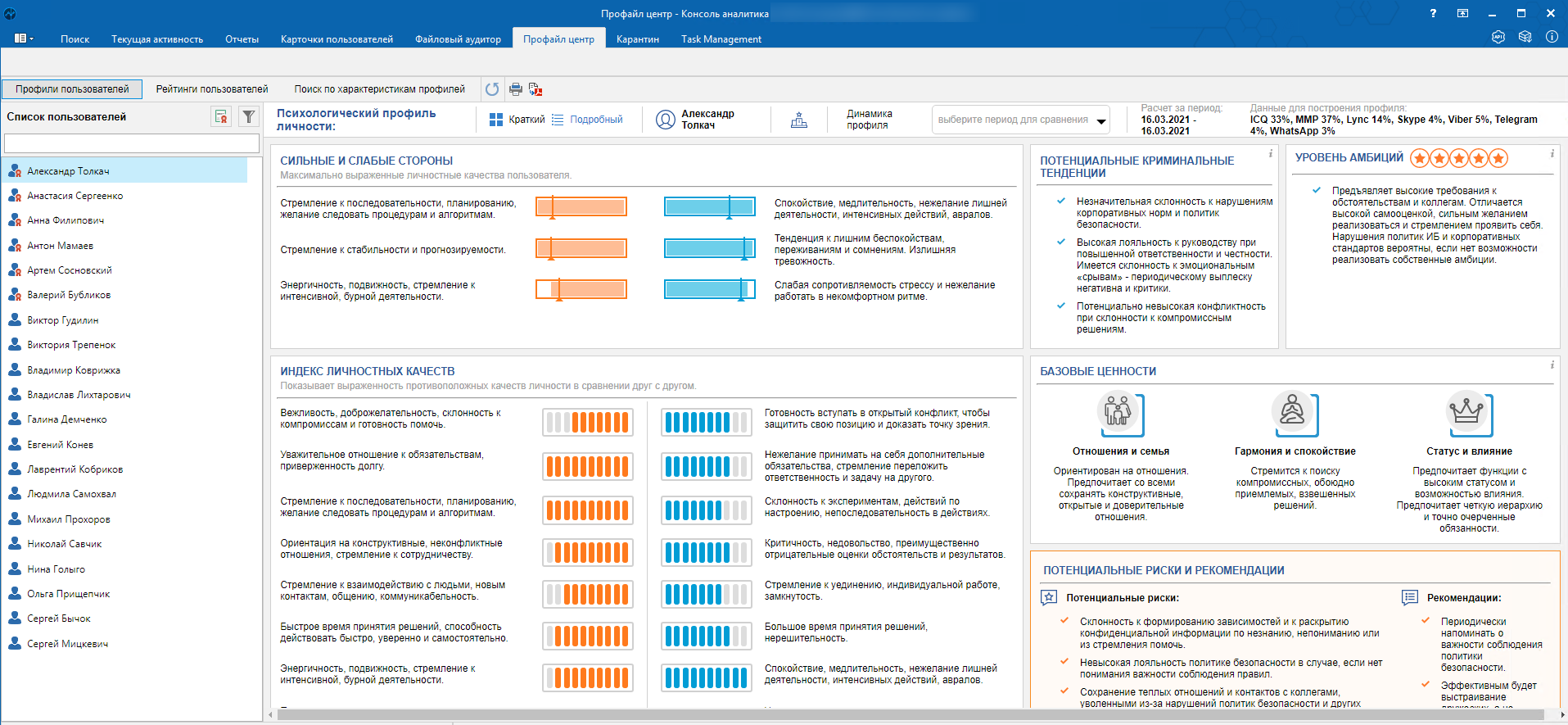1568x725 pixels.
Task: Click the question mark help icon in the title bar
Action: 1433,13
